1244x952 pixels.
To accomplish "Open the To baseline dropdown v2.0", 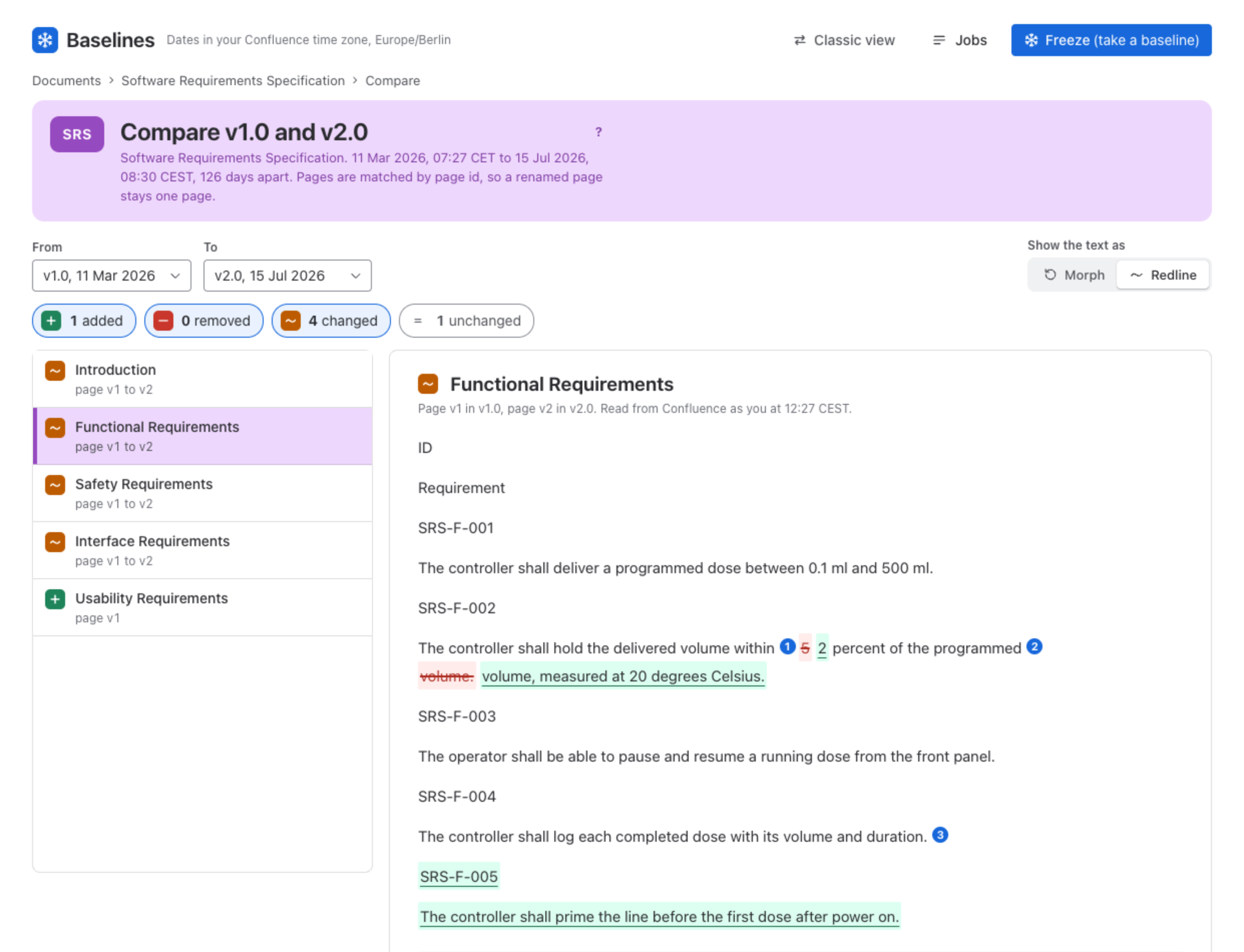I will pos(287,276).
